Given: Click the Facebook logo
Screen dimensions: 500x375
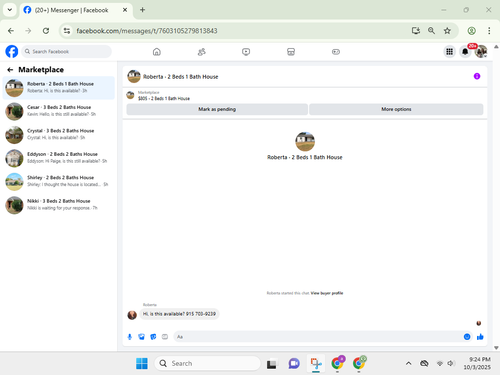Looking at the screenshot, I should pyautogui.click(x=12, y=52).
